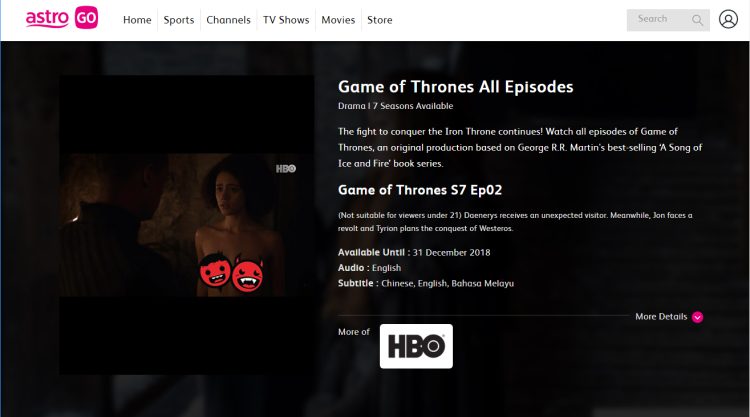Click the right red devil sticker
750x417 pixels.
248,274
